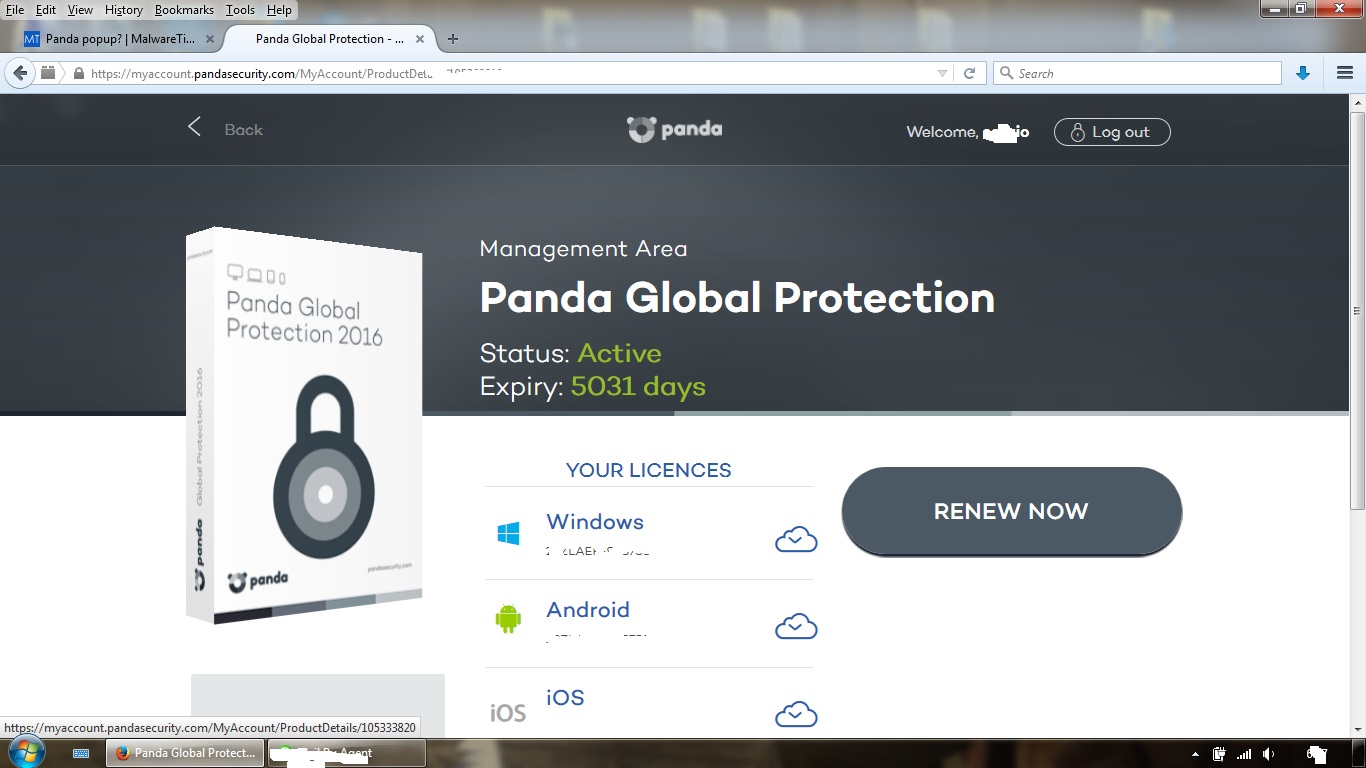Screen dimensions: 1366x768
Task: Close the Panda Global Protection tab
Action: [x=420, y=39]
